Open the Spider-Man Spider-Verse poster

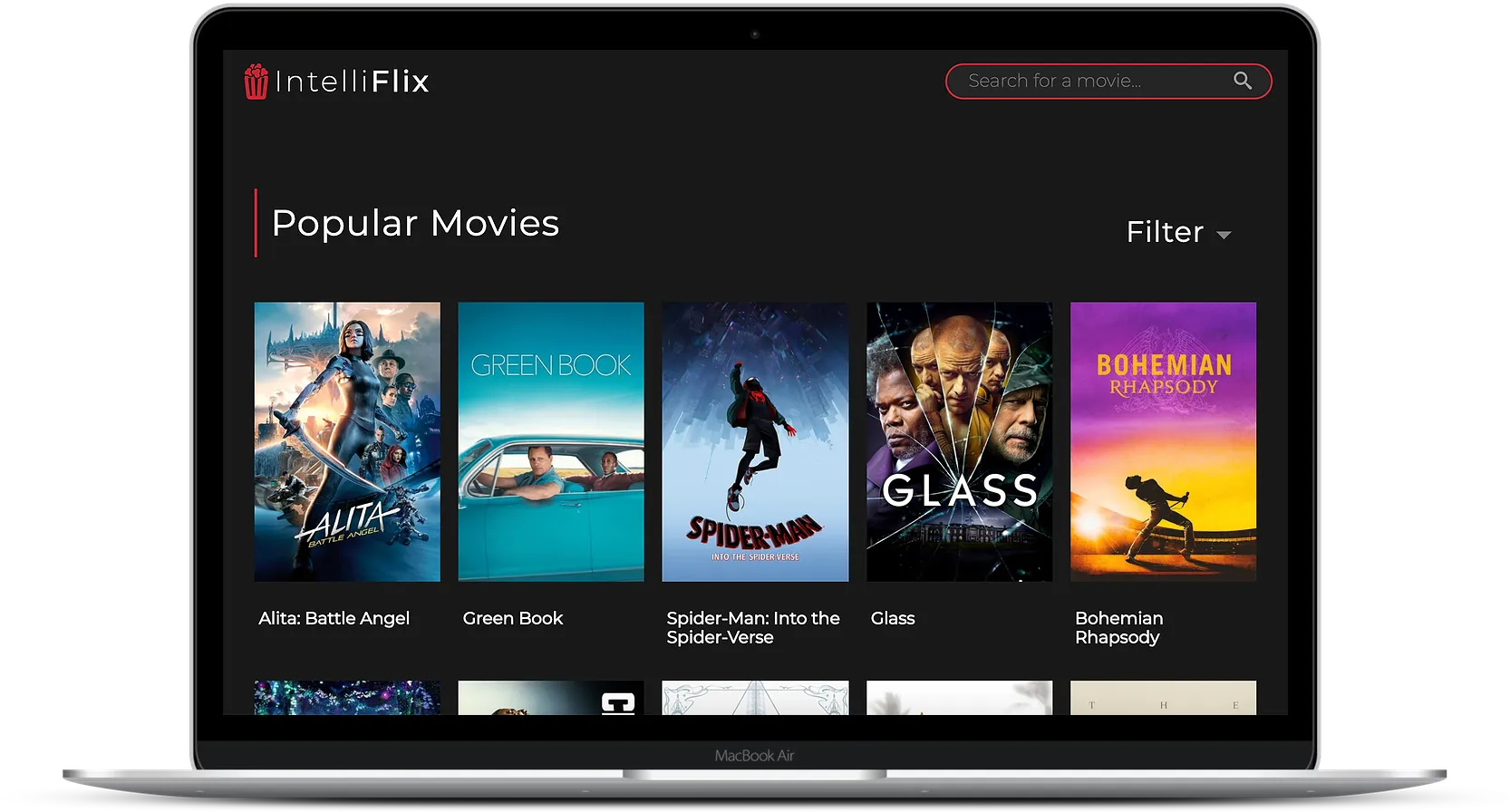click(755, 441)
